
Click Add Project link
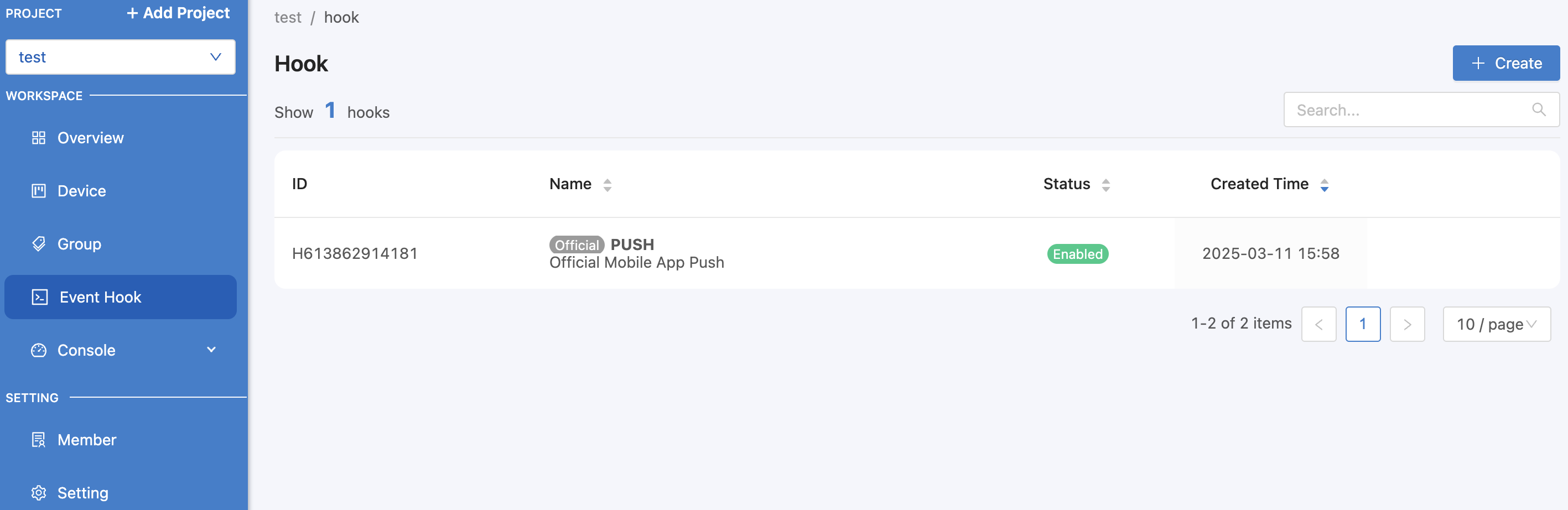click(178, 13)
